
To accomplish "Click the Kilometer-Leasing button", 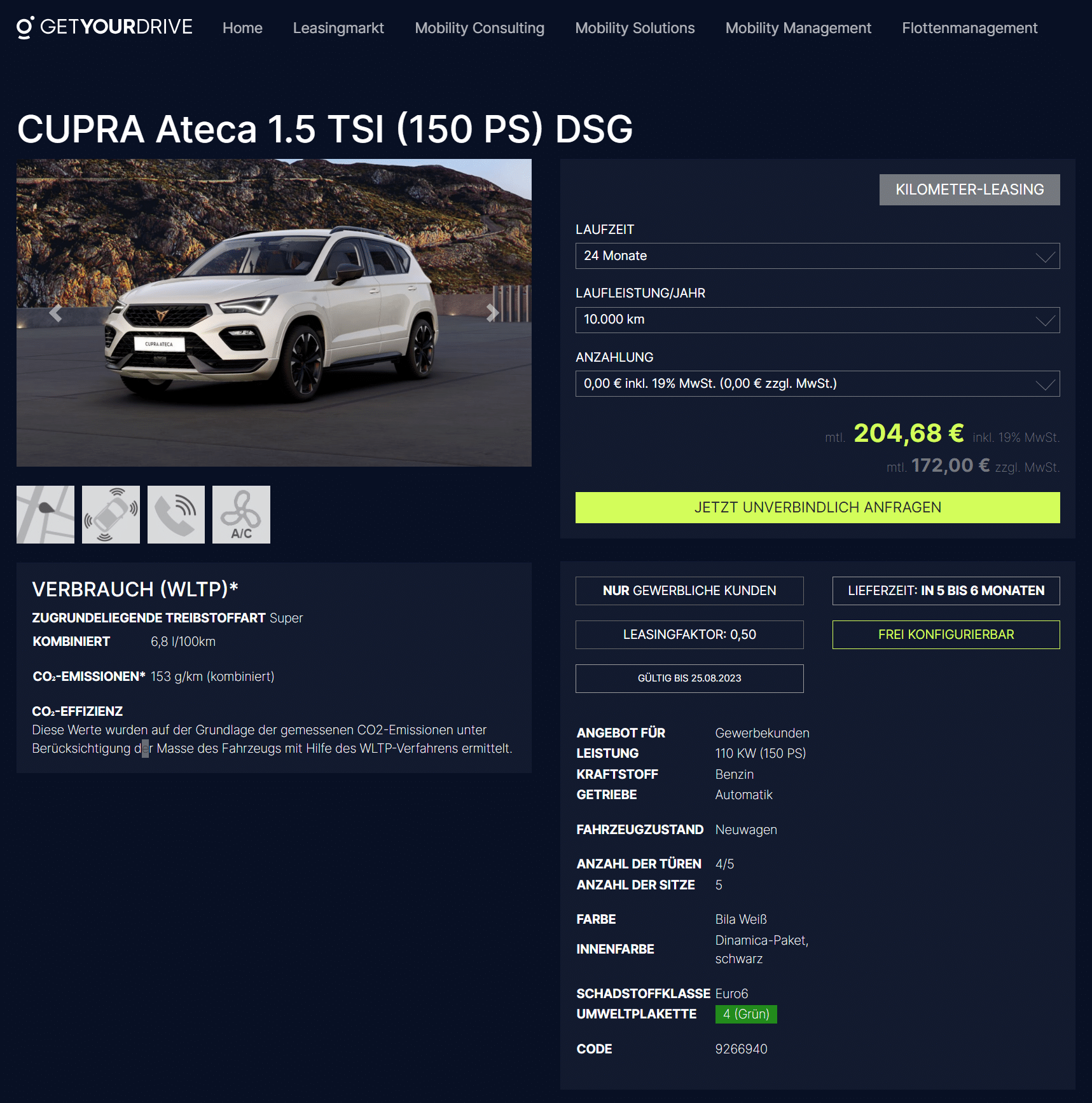I will click(x=969, y=189).
